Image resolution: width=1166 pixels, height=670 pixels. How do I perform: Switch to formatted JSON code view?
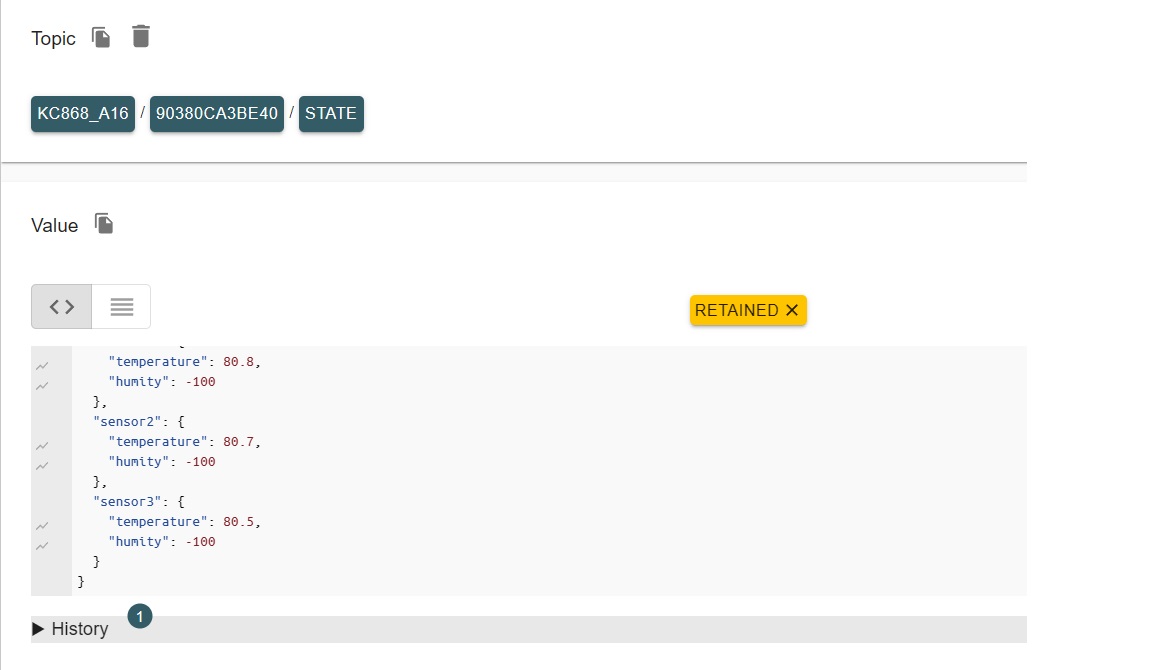62,307
